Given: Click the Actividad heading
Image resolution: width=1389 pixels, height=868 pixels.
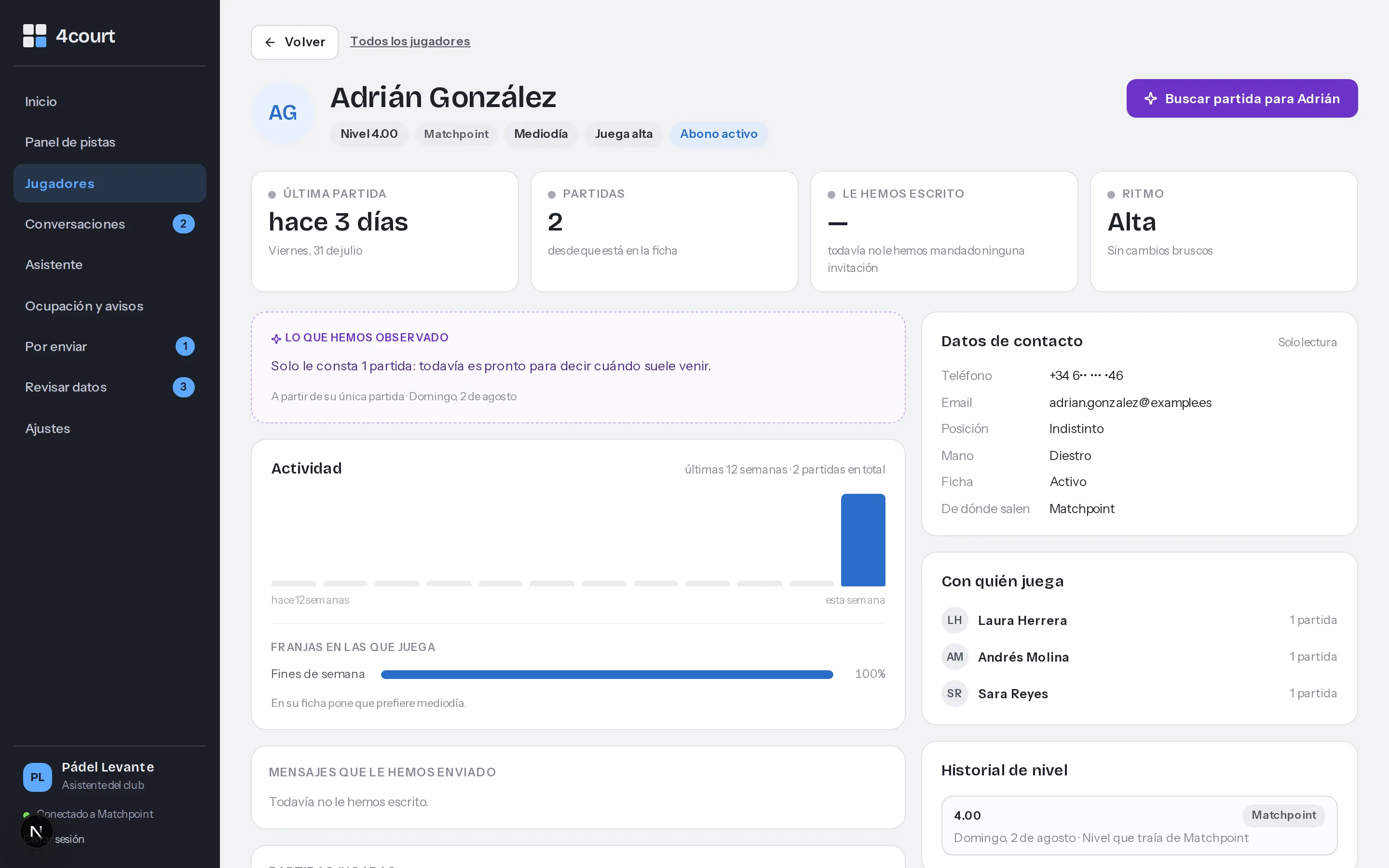Looking at the screenshot, I should click(x=306, y=468).
